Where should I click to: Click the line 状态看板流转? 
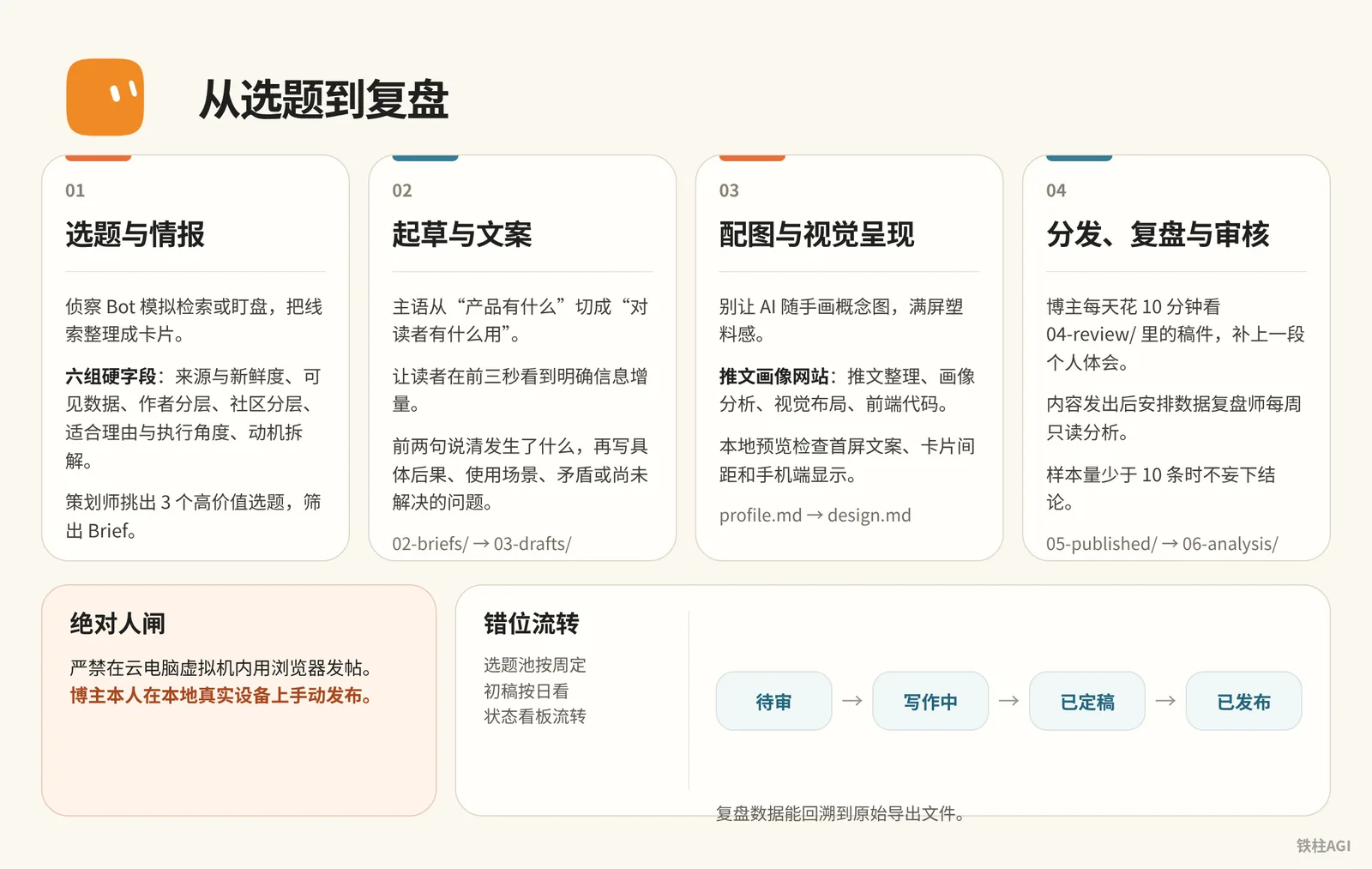[535, 715]
